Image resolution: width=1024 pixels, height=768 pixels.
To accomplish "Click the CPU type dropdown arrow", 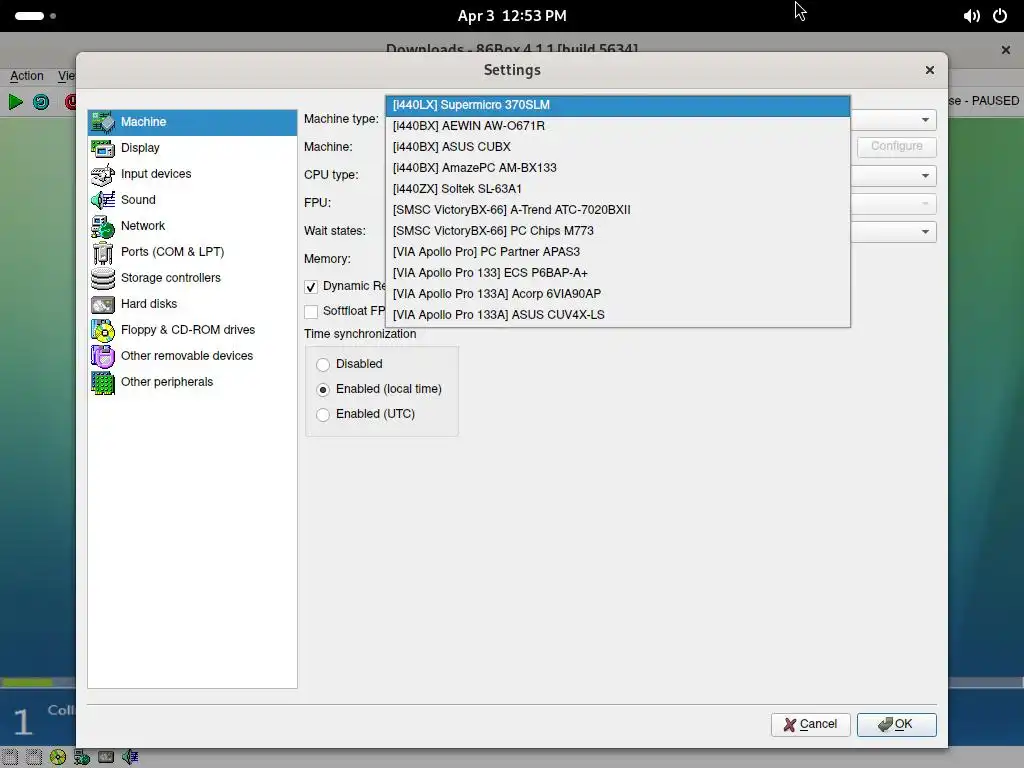I will coord(925,176).
